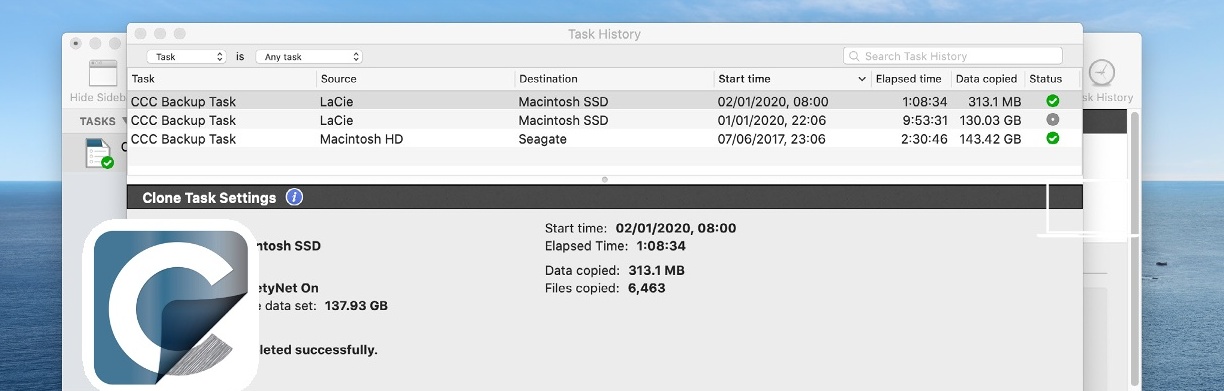Click the magnifier icon in the search field

[x=855, y=57]
